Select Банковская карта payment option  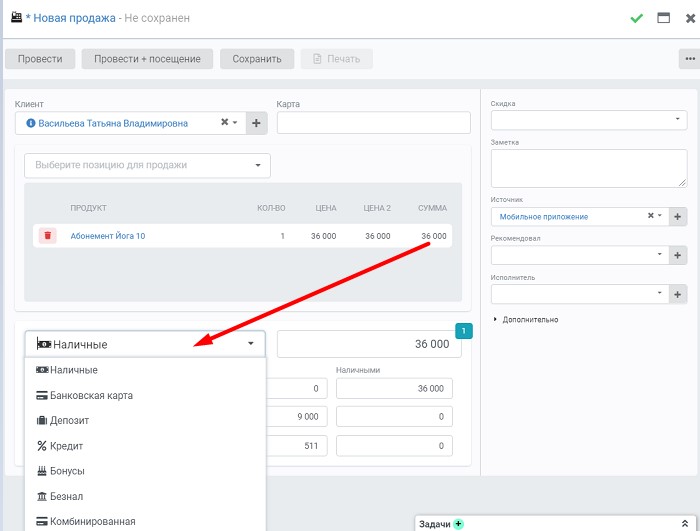[x=146, y=395]
